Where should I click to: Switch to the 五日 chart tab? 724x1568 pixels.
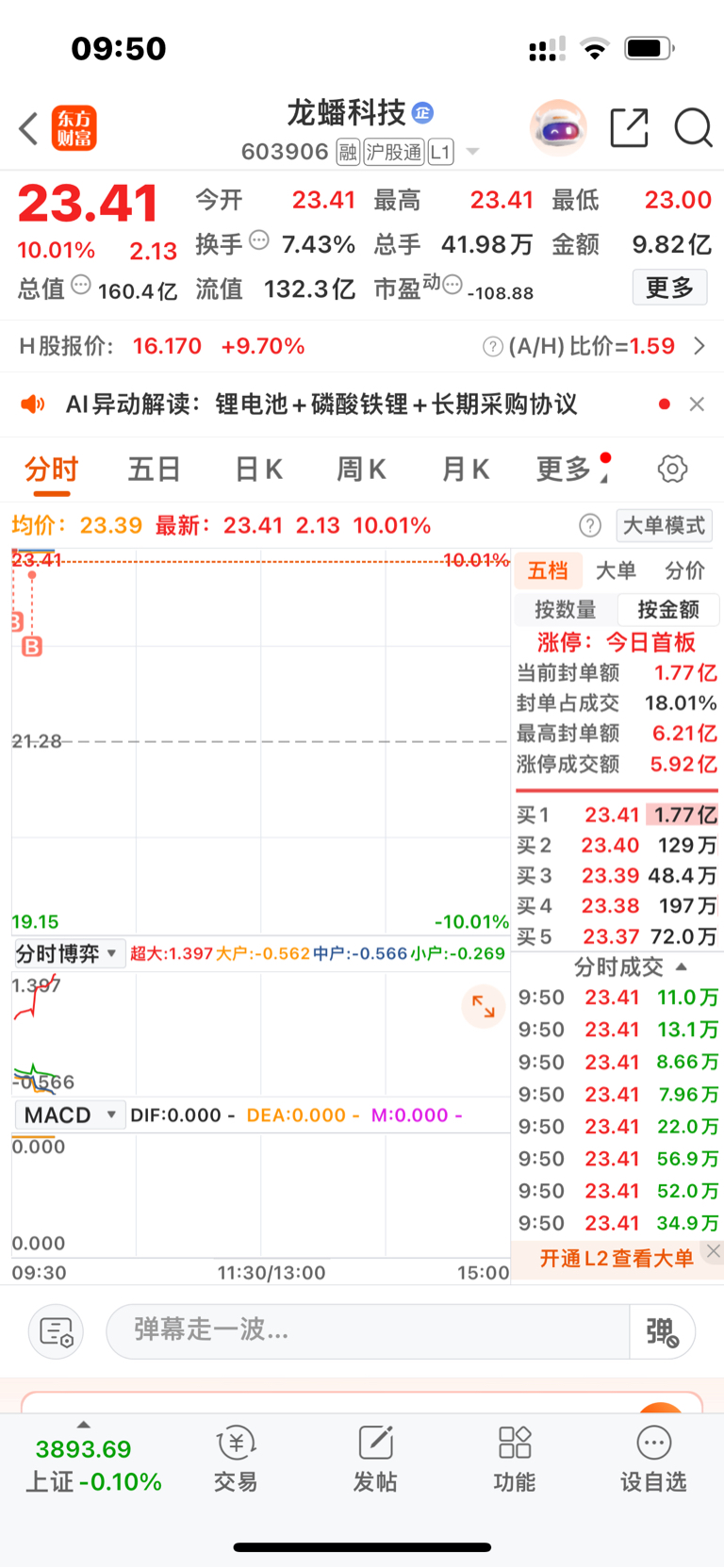pyautogui.click(x=155, y=470)
